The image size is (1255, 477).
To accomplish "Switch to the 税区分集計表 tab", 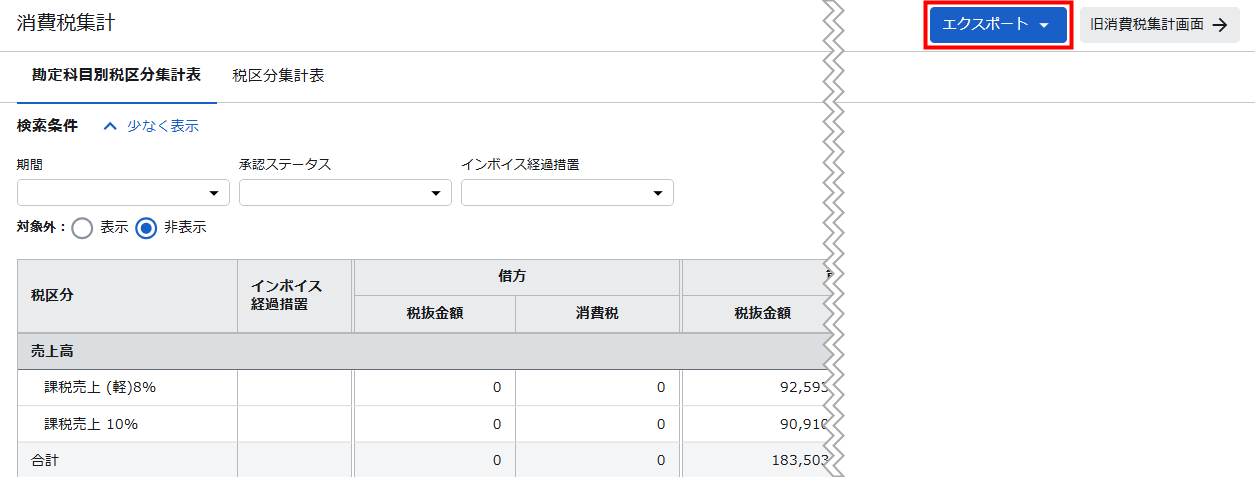I will click(x=278, y=76).
